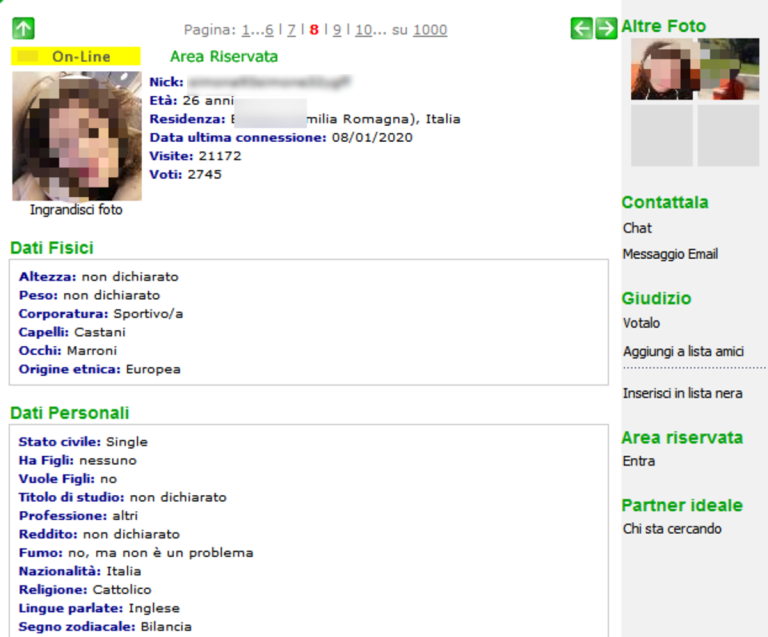Start a Chat with this user
Screen dimensions: 768x637
[637, 228]
